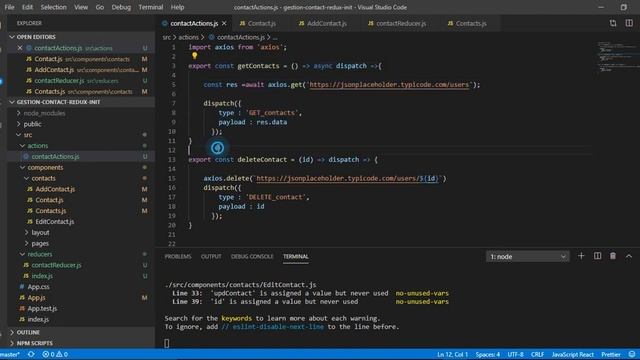Screen dimensions: 640x360
Task: Open the Selection menu
Action: 53,7
